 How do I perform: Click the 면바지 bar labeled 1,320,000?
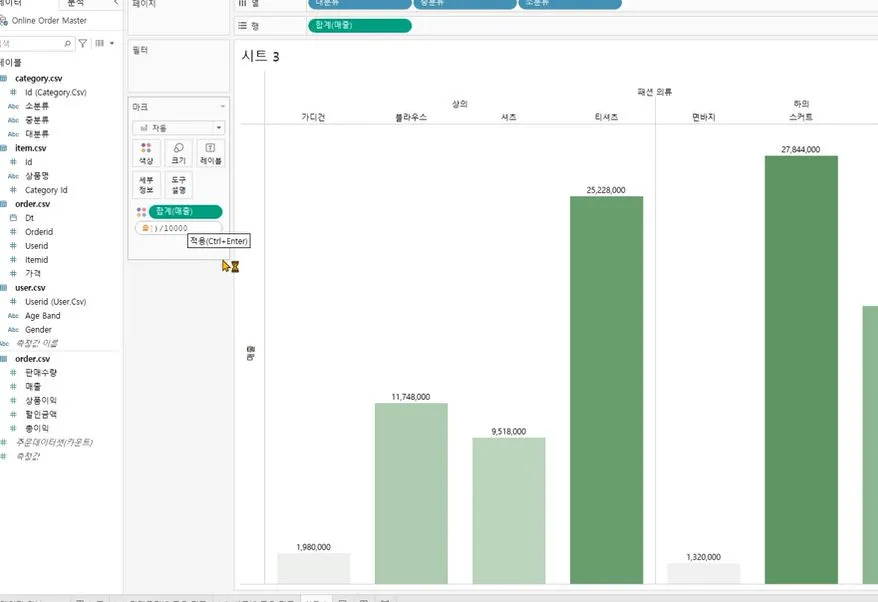pyautogui.click(x=704, y=573)
